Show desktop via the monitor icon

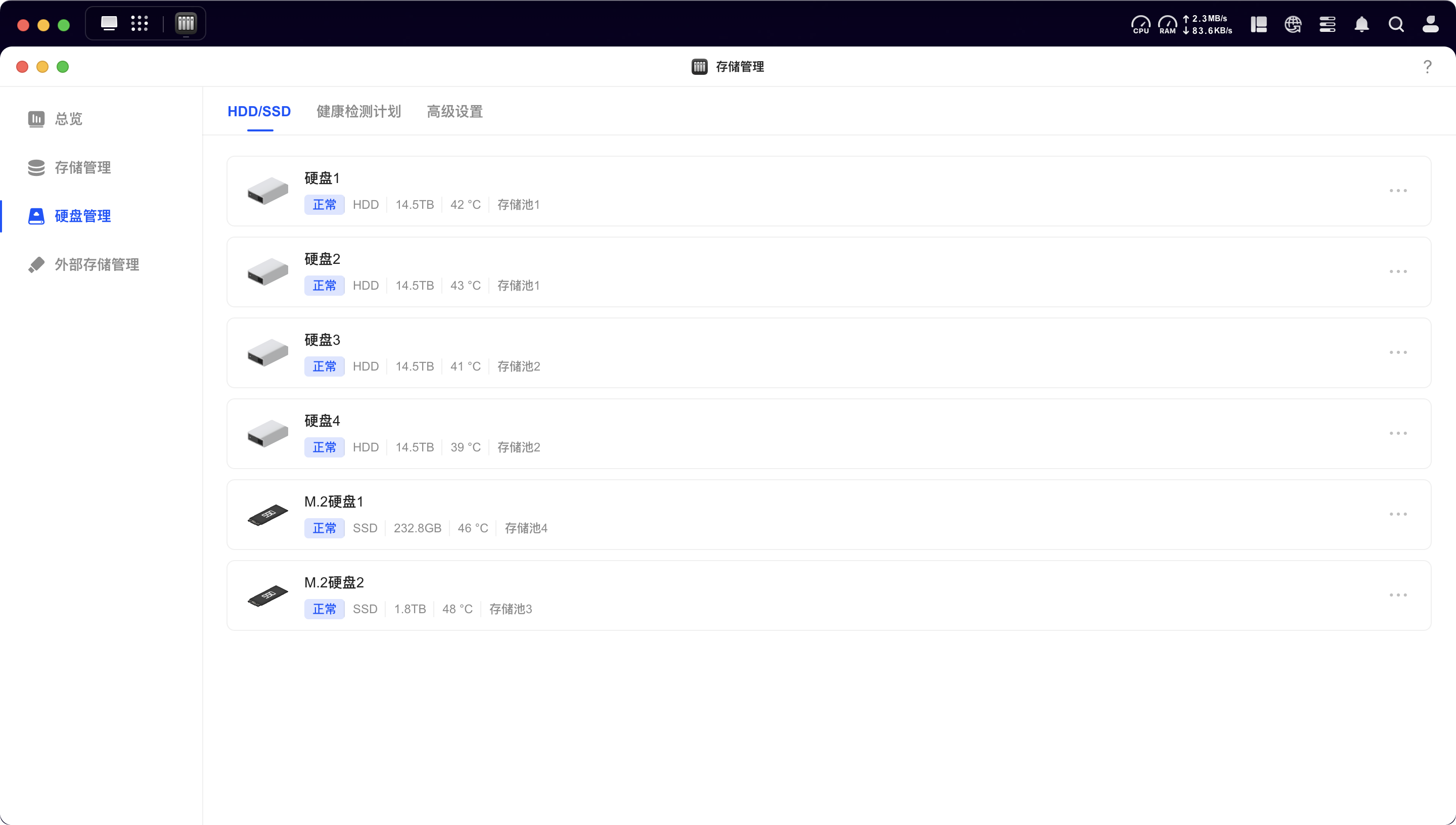pos(109,23)
